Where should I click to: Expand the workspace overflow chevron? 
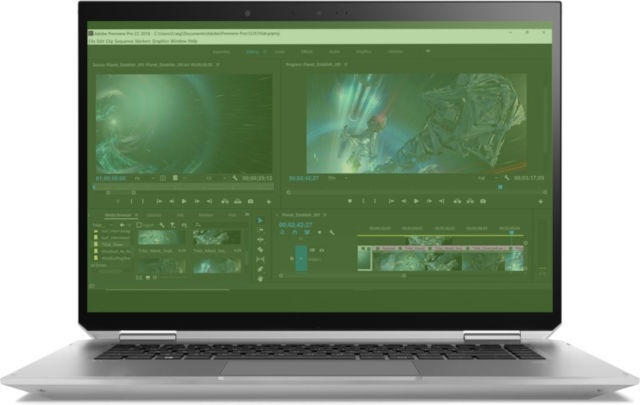pyautogui.click(x=428, y=51)
